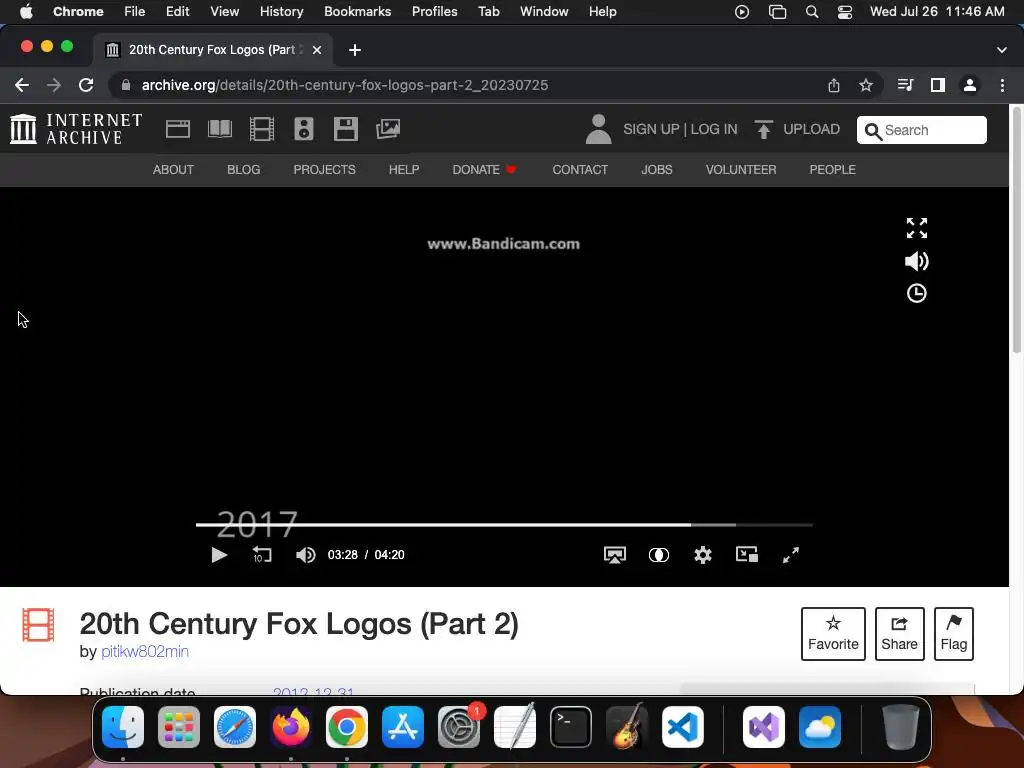Open HELP page
Screen dimensions: 1024x768
tap(404, 170)
